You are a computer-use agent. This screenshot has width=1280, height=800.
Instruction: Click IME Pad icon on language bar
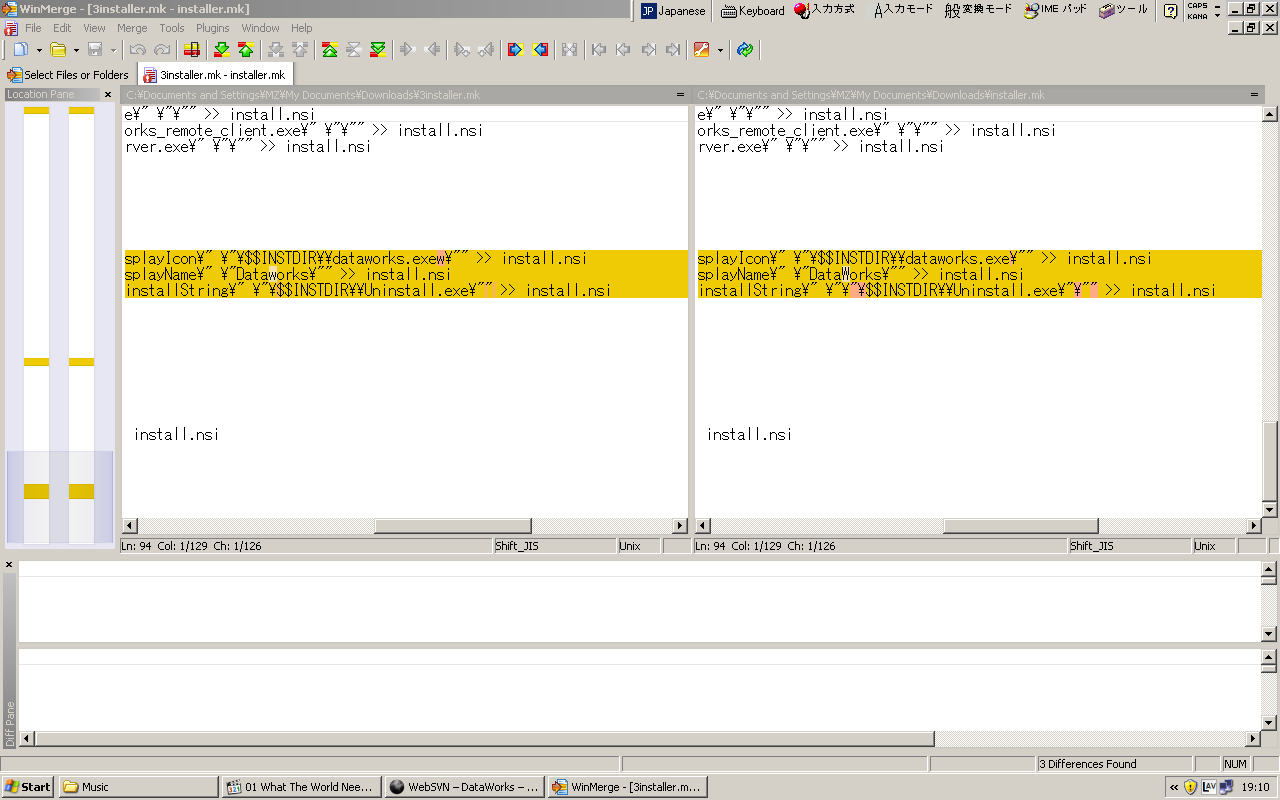click(1055, 10)
